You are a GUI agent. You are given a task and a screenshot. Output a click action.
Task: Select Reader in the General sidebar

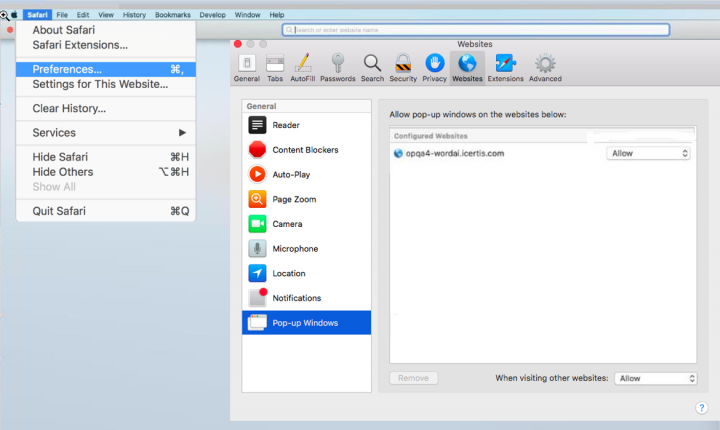coord(306,125)
